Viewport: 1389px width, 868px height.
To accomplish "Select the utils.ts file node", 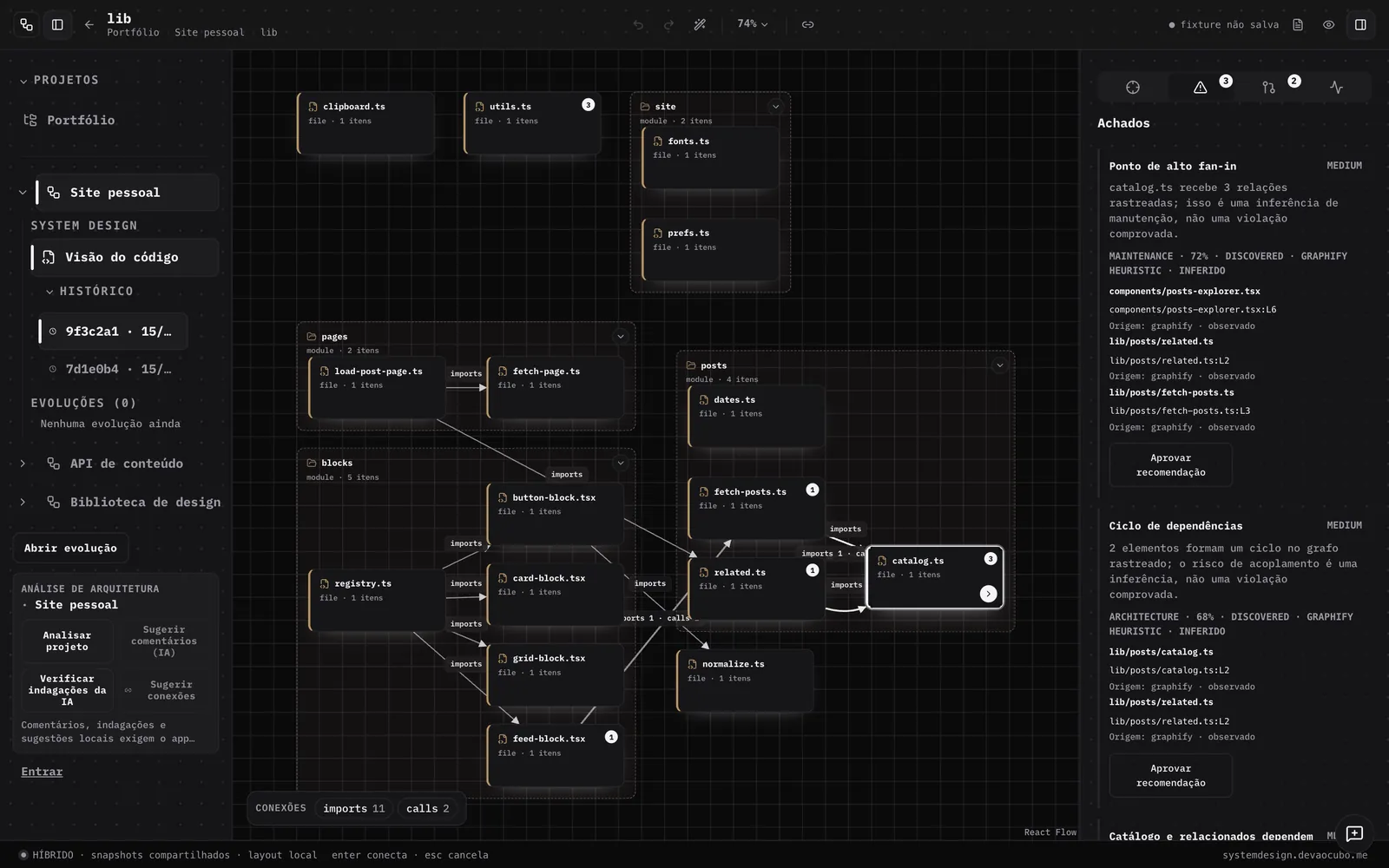I will click(532, 123).
